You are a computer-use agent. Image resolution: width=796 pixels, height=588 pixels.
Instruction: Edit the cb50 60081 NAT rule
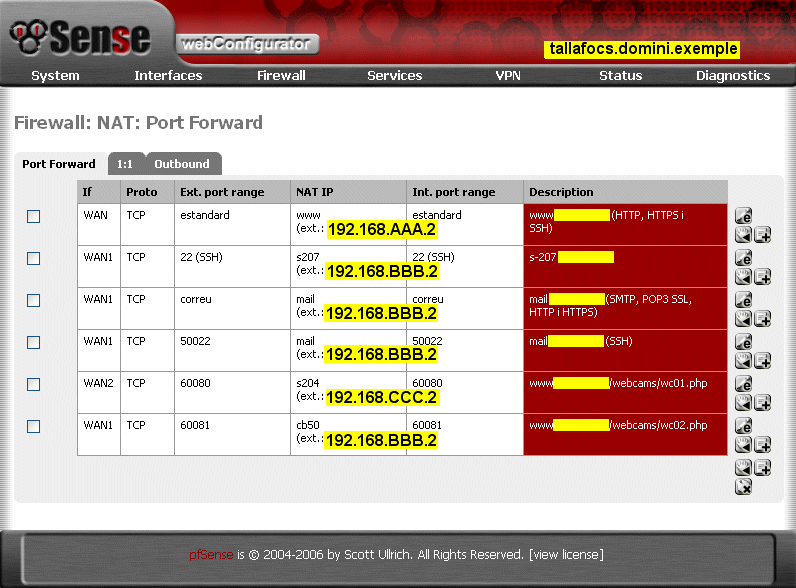point(743,427)
